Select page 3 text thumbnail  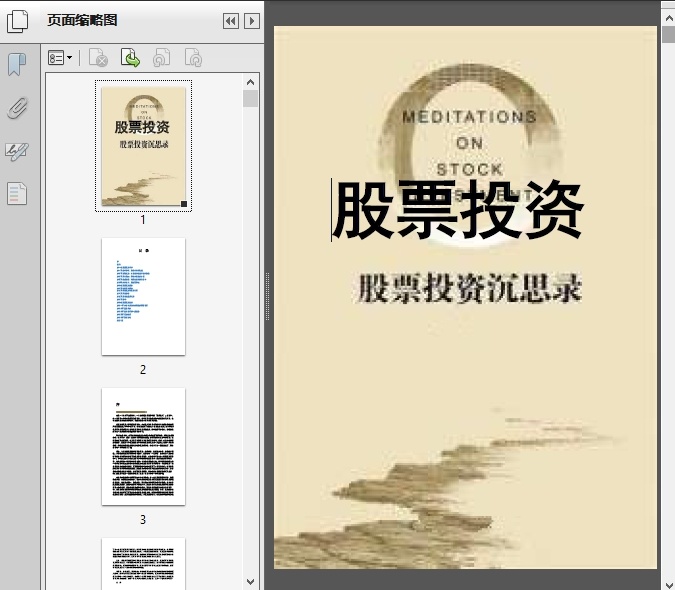coord(143,446)
